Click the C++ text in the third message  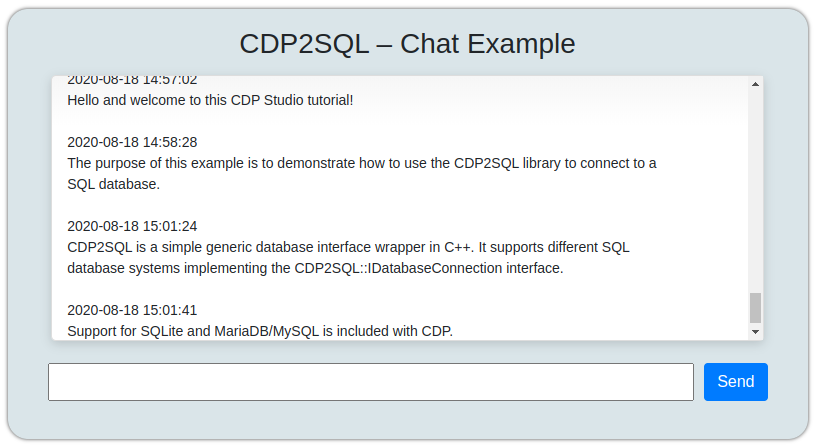(x=459, y=247)
